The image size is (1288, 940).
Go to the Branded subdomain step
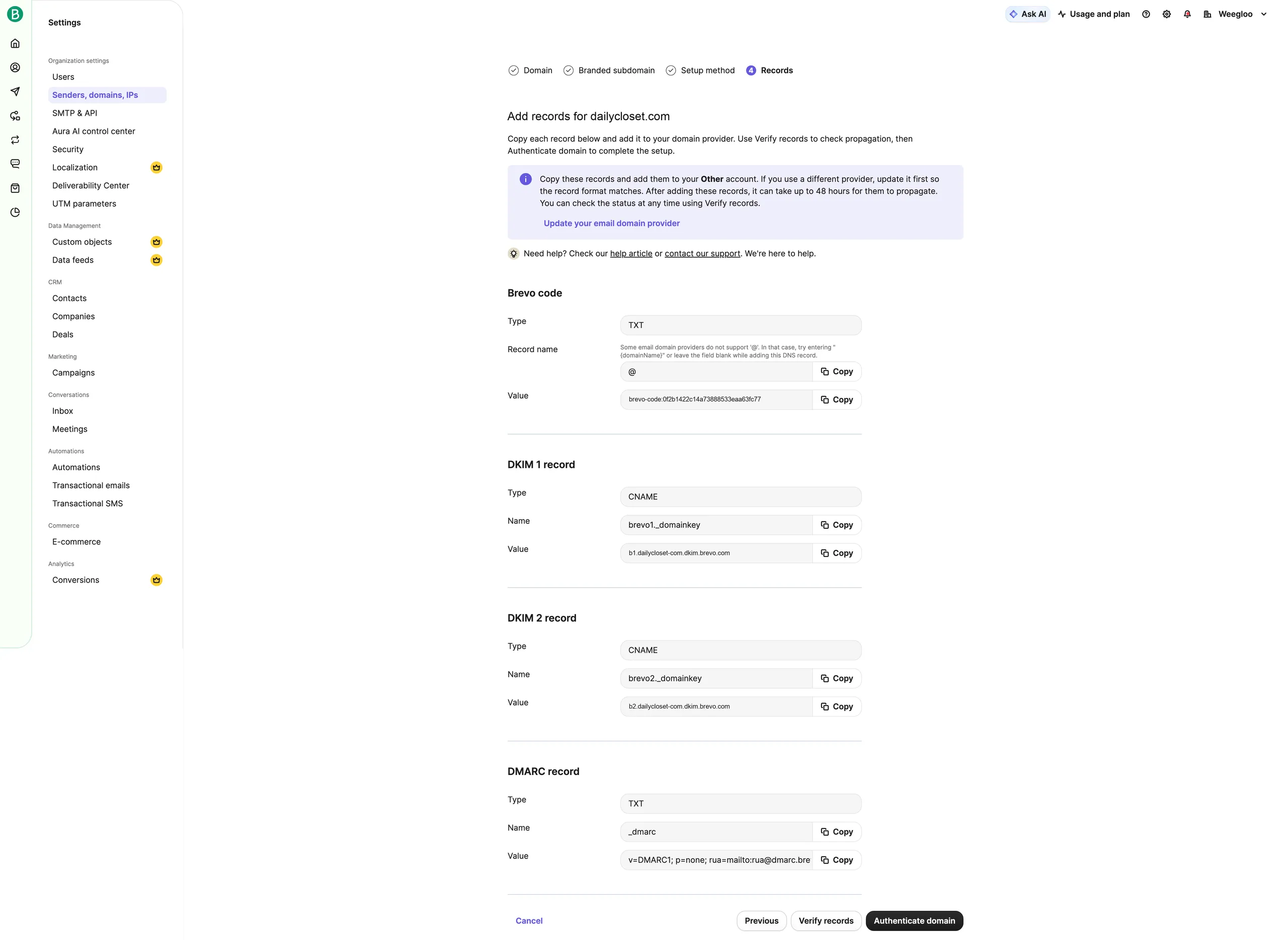[x=609, y=70]
